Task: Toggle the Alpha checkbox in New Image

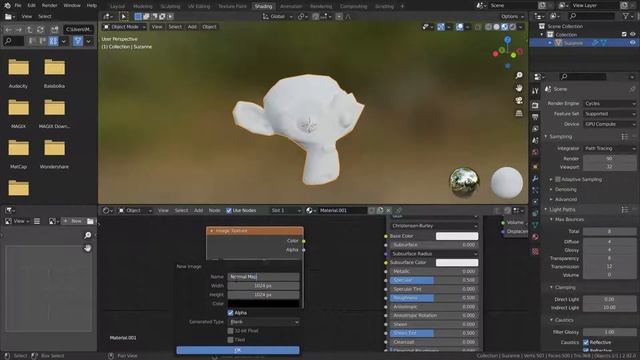Action: point(230,313)
